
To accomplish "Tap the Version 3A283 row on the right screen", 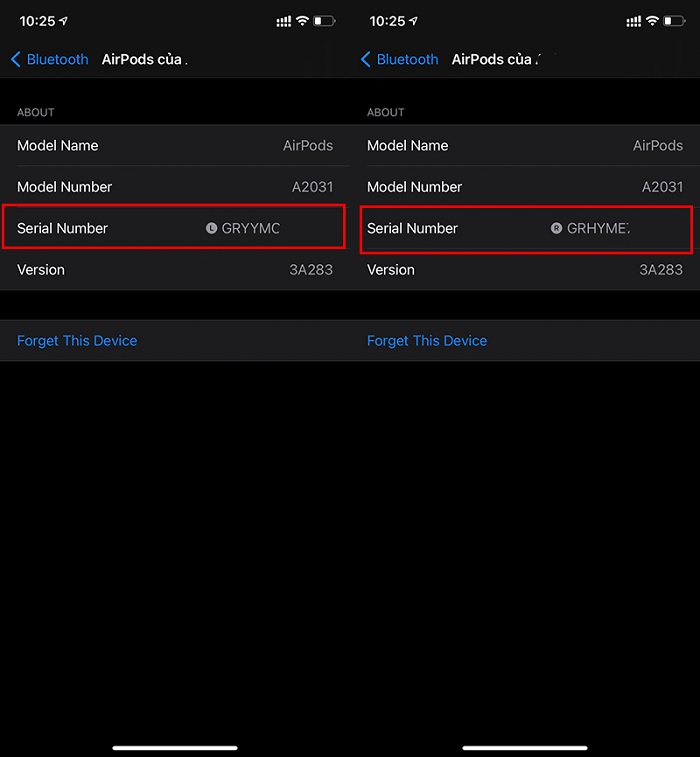I will click(x=525, y=270).
